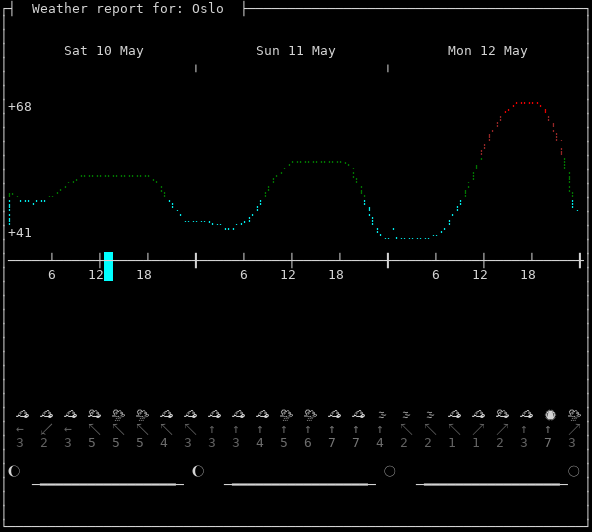
Task: Click the wind speed value 6
Action: (x=308, y=443)
